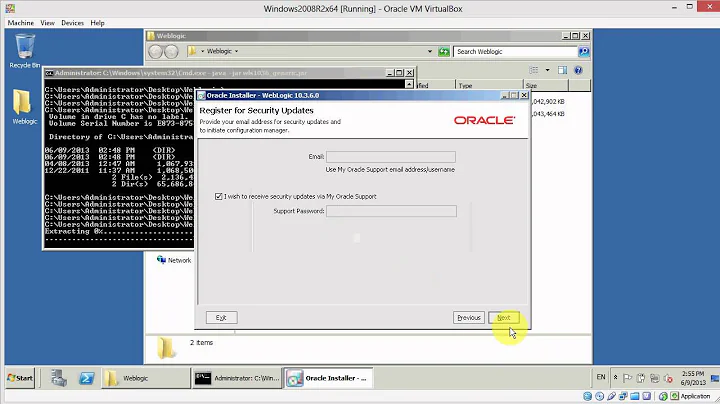Launch PowerShell from taskbar
The image size is (720, 404).
[x=86, y=378]
